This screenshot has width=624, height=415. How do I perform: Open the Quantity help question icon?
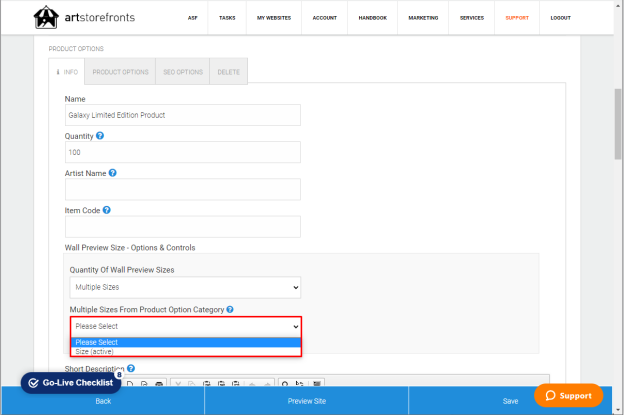(100, 136)
